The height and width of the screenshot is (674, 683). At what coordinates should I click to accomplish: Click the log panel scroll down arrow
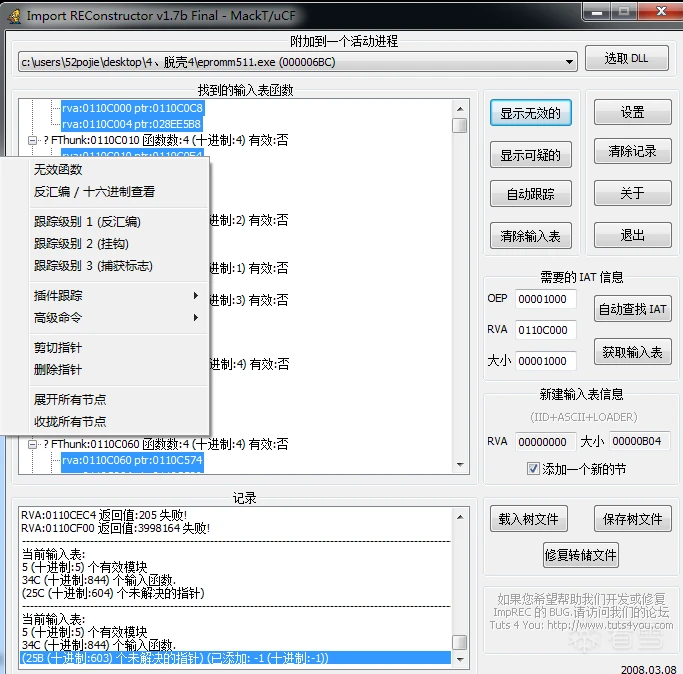click(x=460, y=660)
